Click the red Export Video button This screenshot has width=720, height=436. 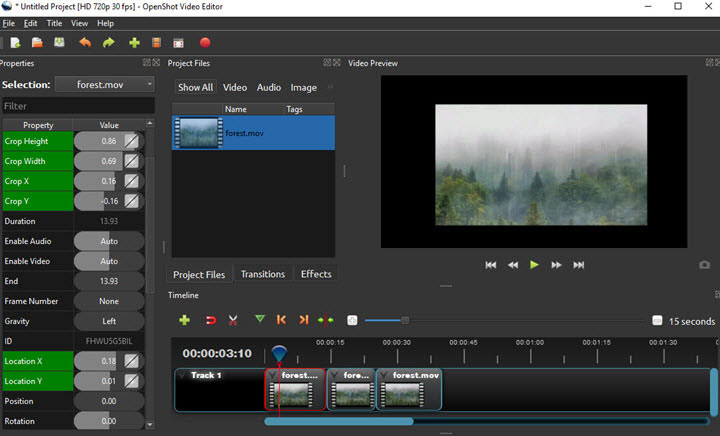(205, 43)
